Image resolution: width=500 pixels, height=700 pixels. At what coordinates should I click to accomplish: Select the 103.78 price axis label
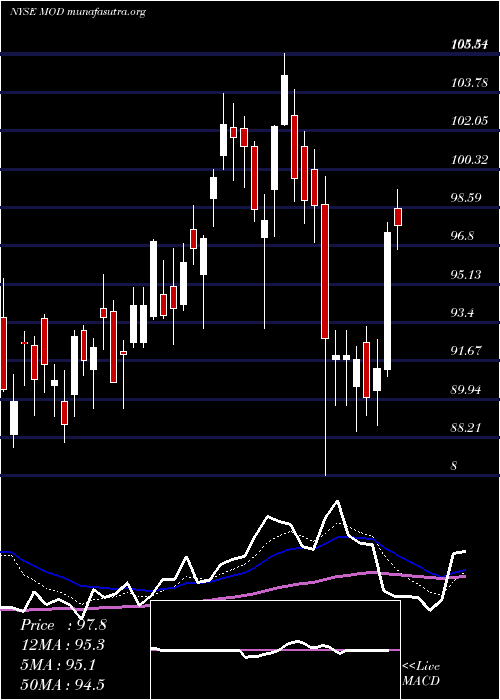pyautogui.click(x=470, y=83)
